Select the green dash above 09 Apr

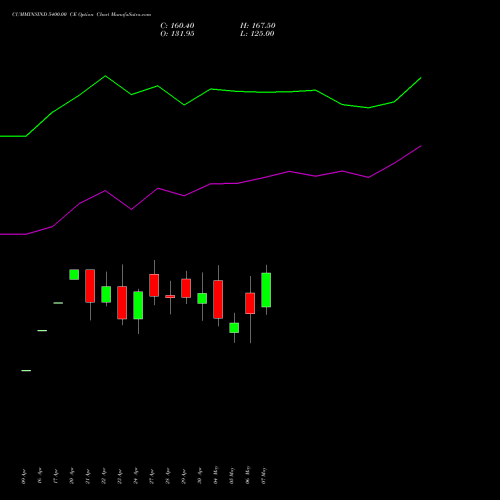pos(26,371)
